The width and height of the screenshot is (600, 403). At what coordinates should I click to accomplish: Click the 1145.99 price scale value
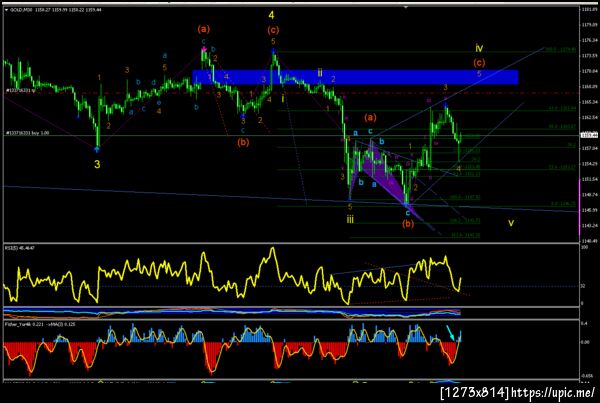click(x=589, y=210)
